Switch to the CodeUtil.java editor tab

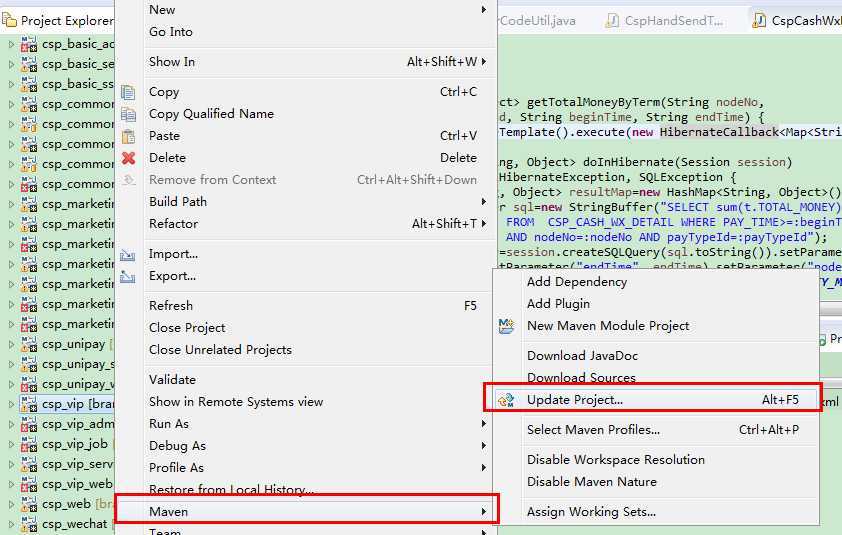pyautogui.click(x=538, y=20)
